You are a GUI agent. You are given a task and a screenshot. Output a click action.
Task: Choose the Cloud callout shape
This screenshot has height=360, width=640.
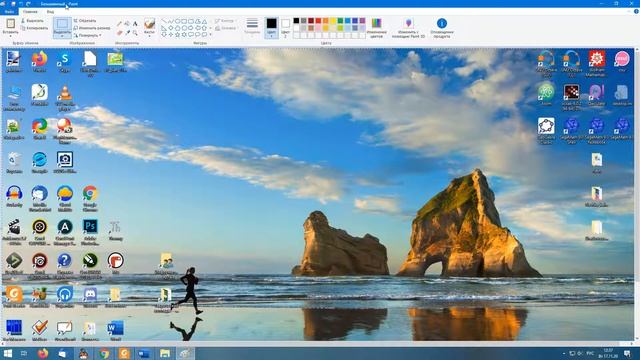204,35
